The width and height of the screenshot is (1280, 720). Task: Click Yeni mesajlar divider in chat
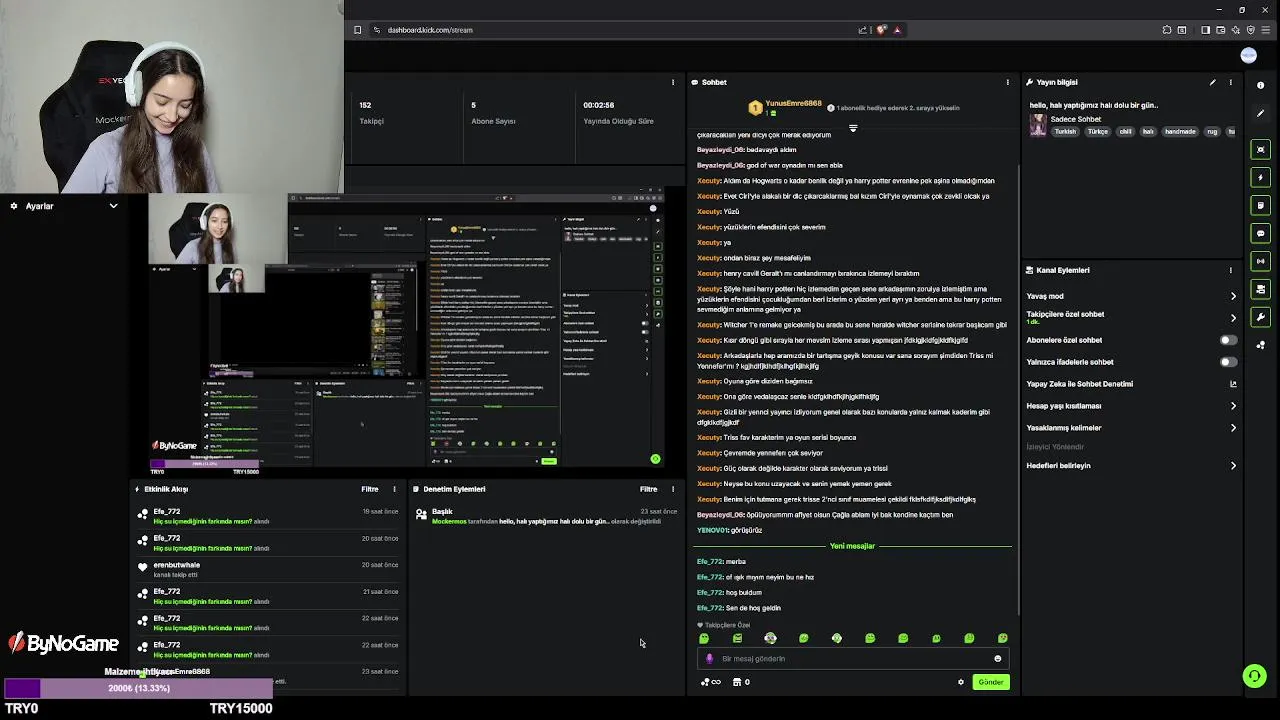[x=852, y=546]
